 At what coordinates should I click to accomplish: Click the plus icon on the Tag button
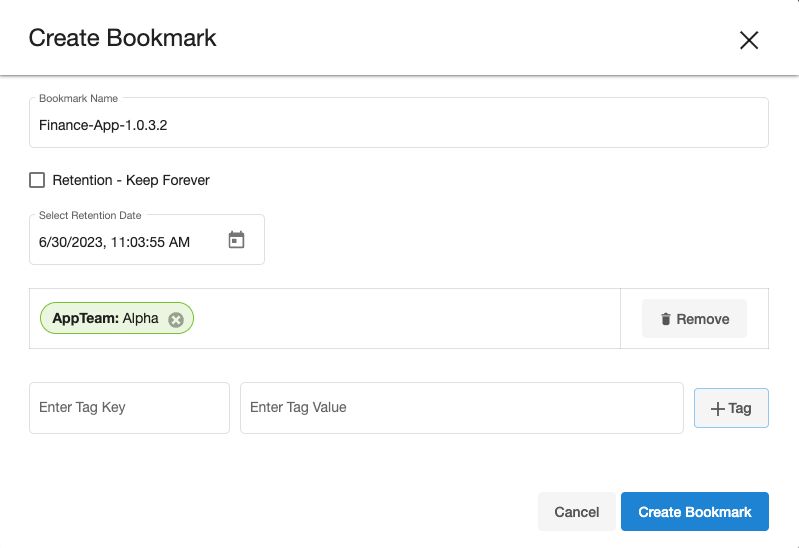[x=717, y=408]
